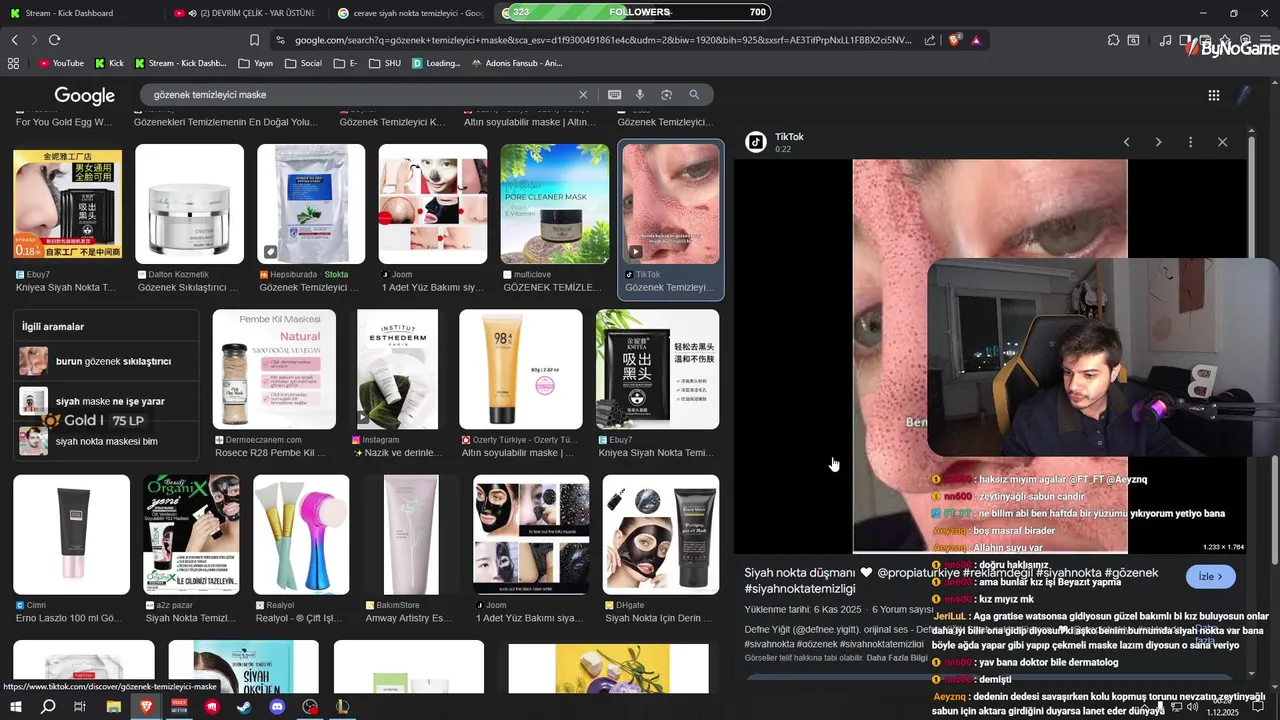Image resolution: width=1280 pixels, height=720 pixels.
Task: Open Steam from the taskbar
Action: pyautogui.click(x=244, y=707)
